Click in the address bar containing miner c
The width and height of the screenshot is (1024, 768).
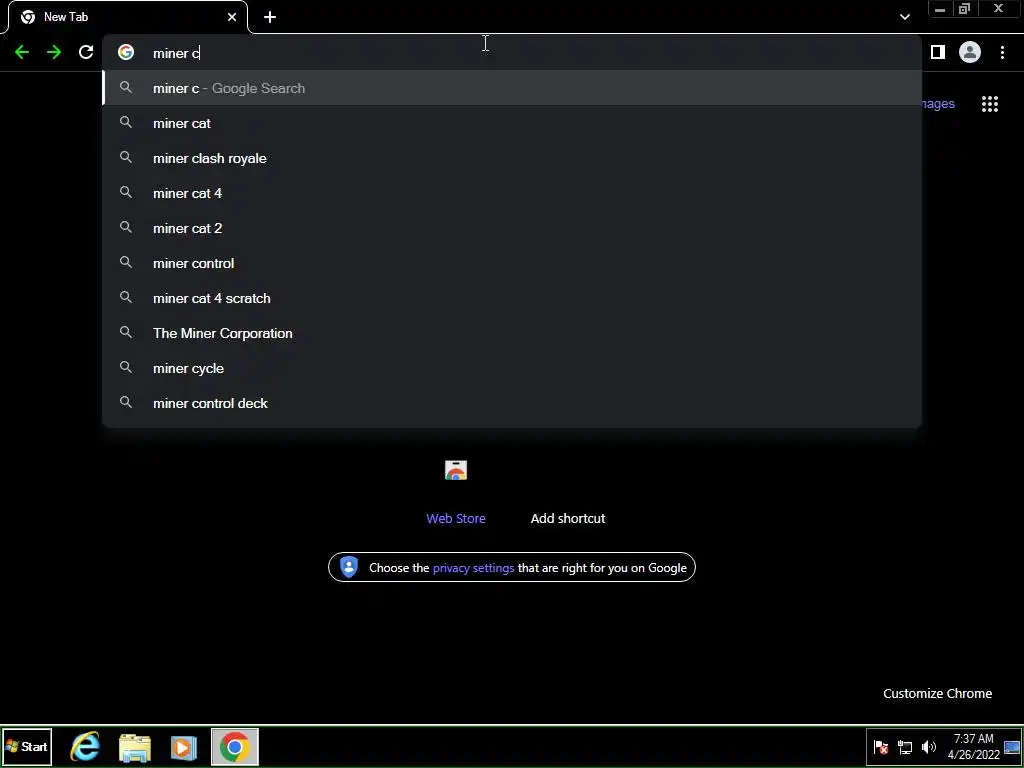pos(511,53)
